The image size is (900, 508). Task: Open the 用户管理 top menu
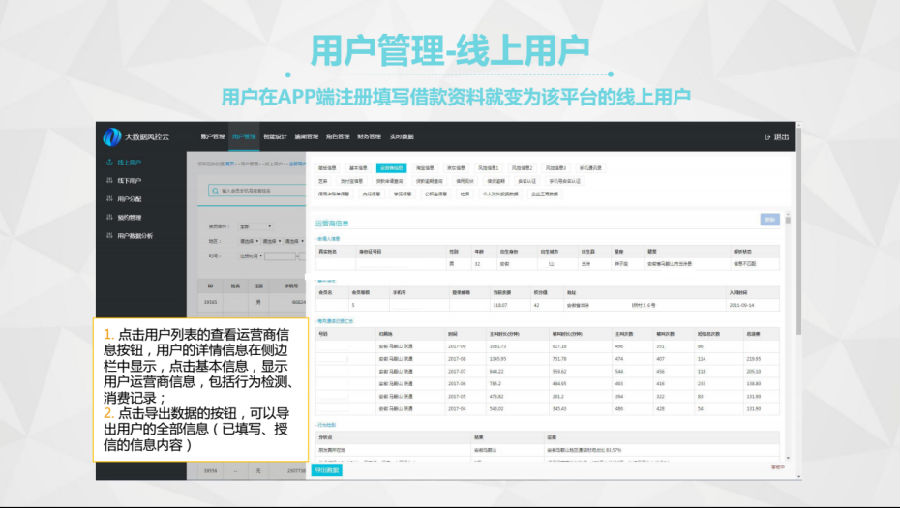pos(243,136)
